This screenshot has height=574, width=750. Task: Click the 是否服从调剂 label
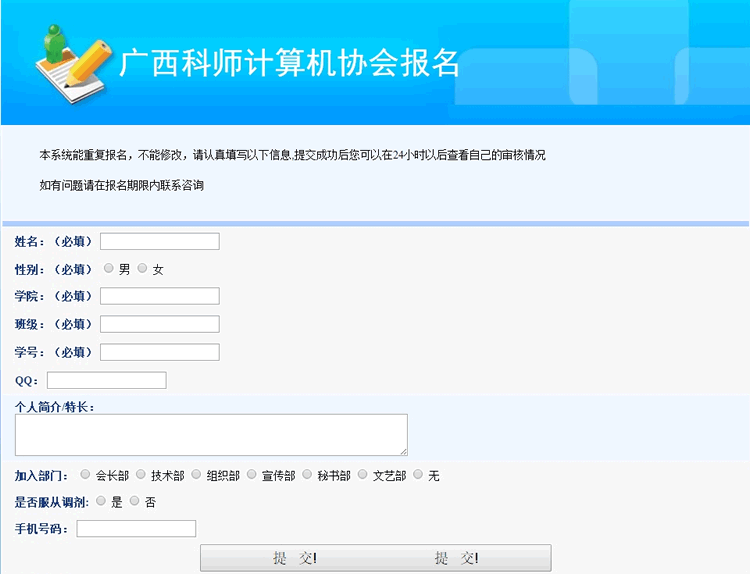[x=52, y=502]
